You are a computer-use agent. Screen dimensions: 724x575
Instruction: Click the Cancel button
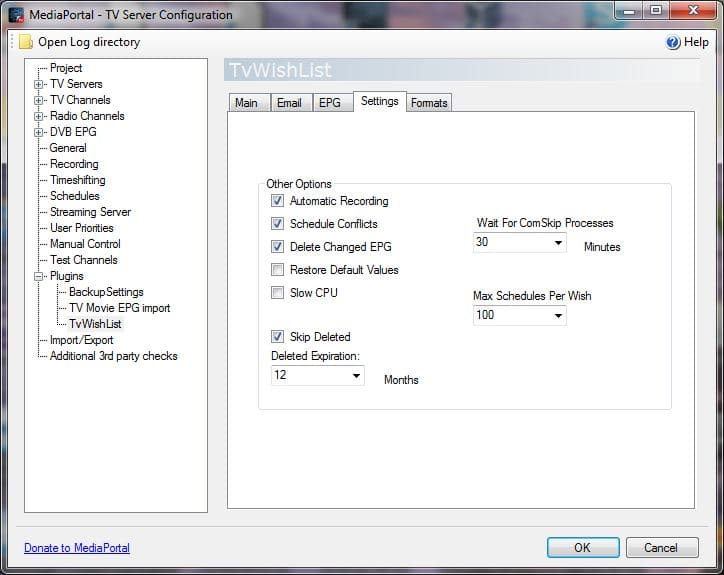662,548
